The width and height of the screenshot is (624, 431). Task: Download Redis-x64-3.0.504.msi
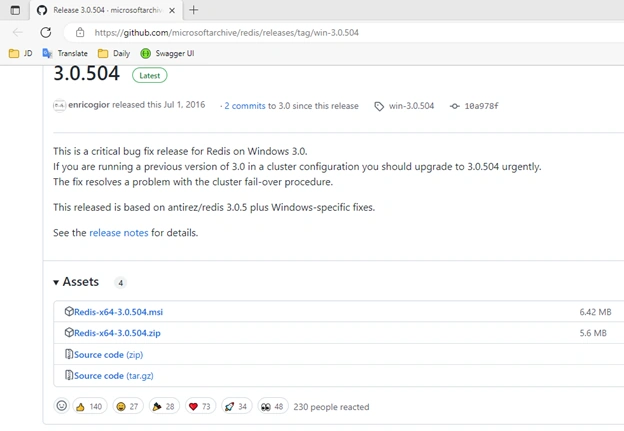119,312
